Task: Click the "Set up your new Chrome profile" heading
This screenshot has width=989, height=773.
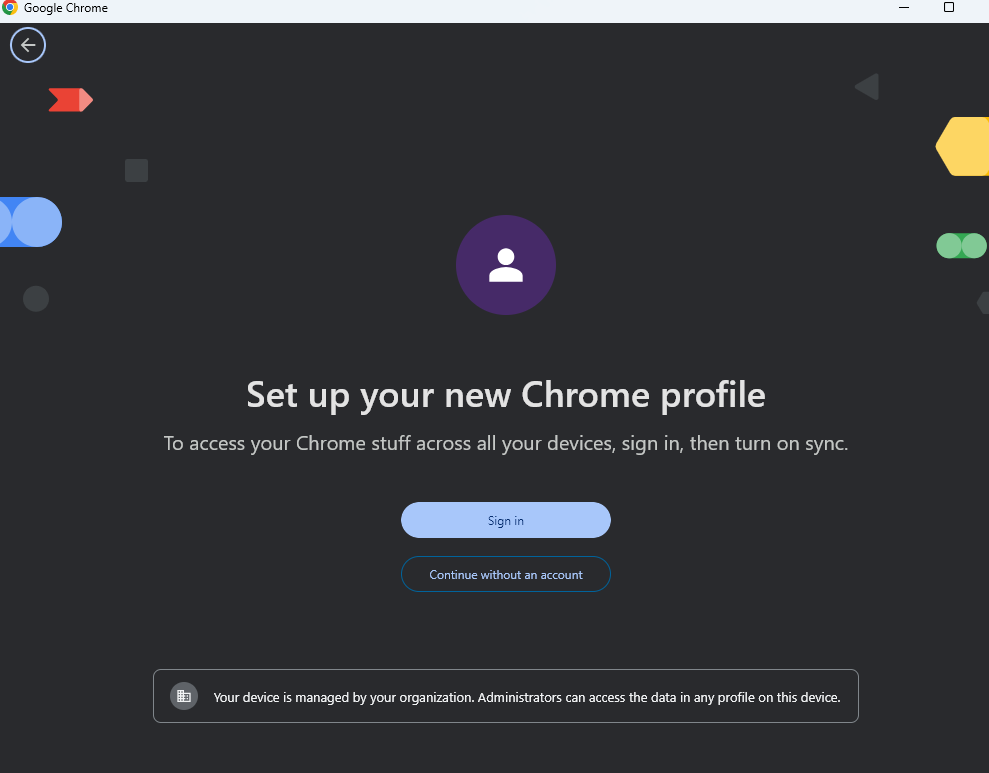Action: pyautogui.click(x=506, y=395)
